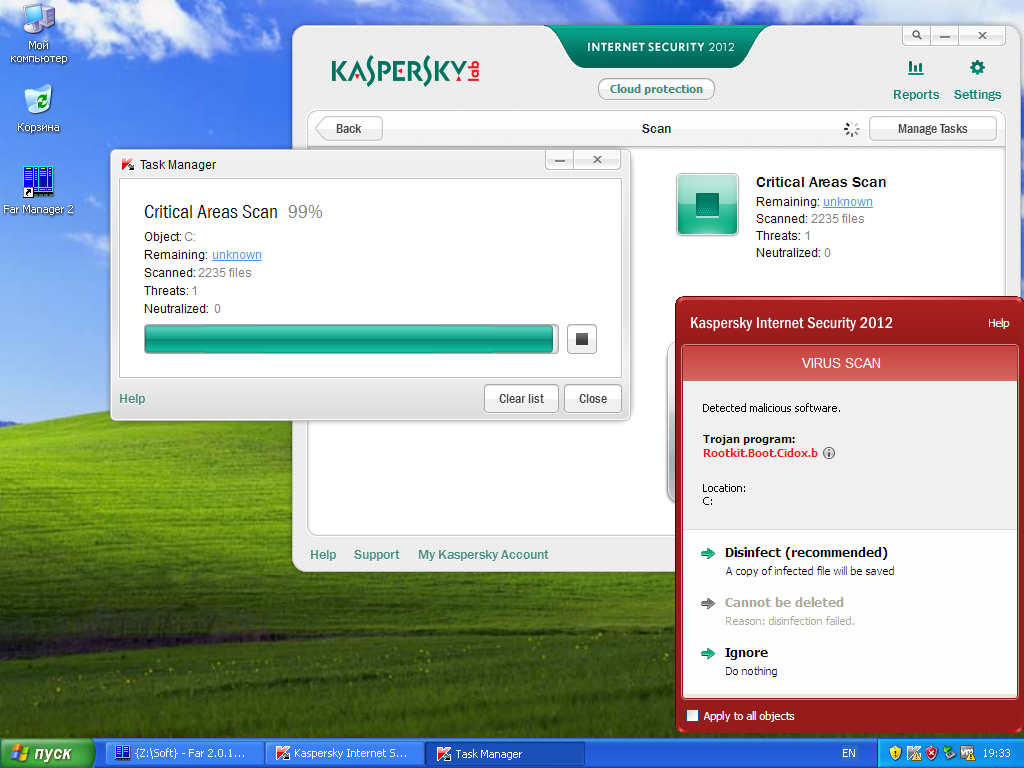Click the yellow security shield tray icon

click(x=895, y=753)
